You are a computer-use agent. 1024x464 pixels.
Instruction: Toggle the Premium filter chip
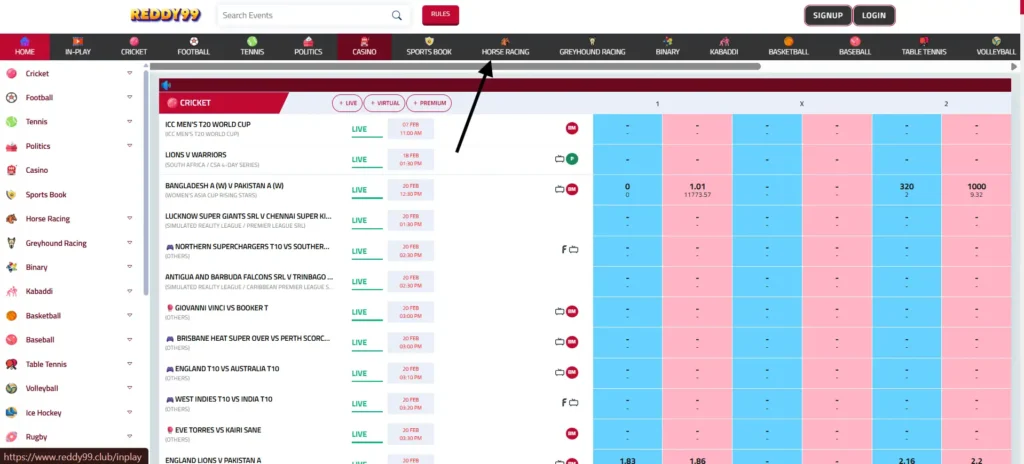(428, 103)
